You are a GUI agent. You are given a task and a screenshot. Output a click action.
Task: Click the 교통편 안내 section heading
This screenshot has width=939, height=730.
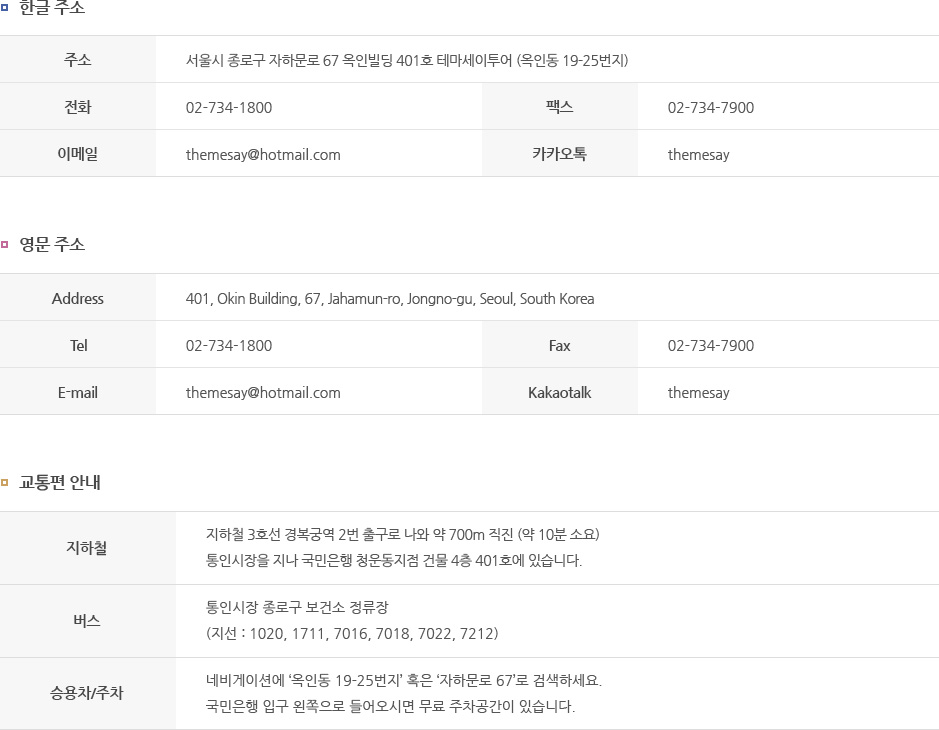pyautogui.click(x=60, y=483)
